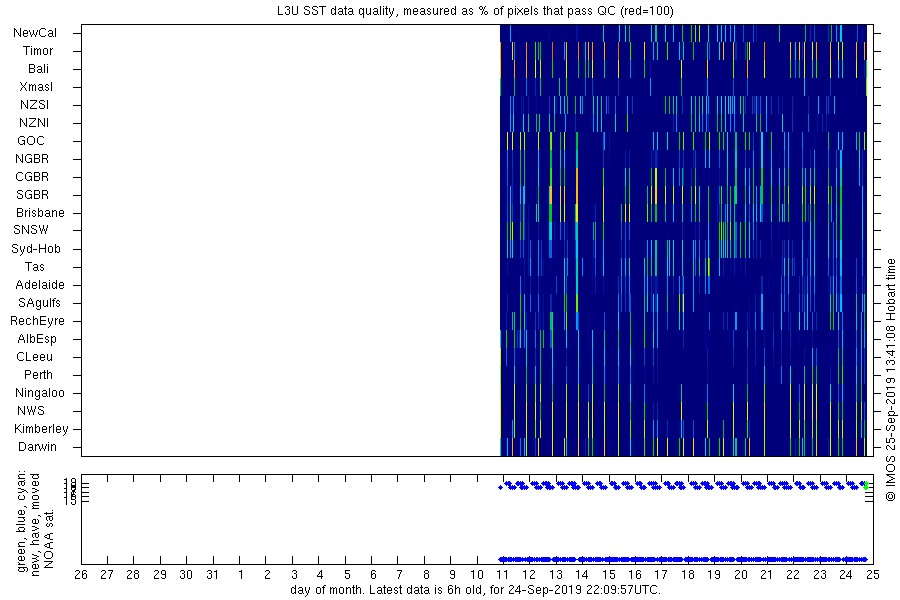
Task: Click the IMOS copyright timestamp text
Action: [890, 381]
